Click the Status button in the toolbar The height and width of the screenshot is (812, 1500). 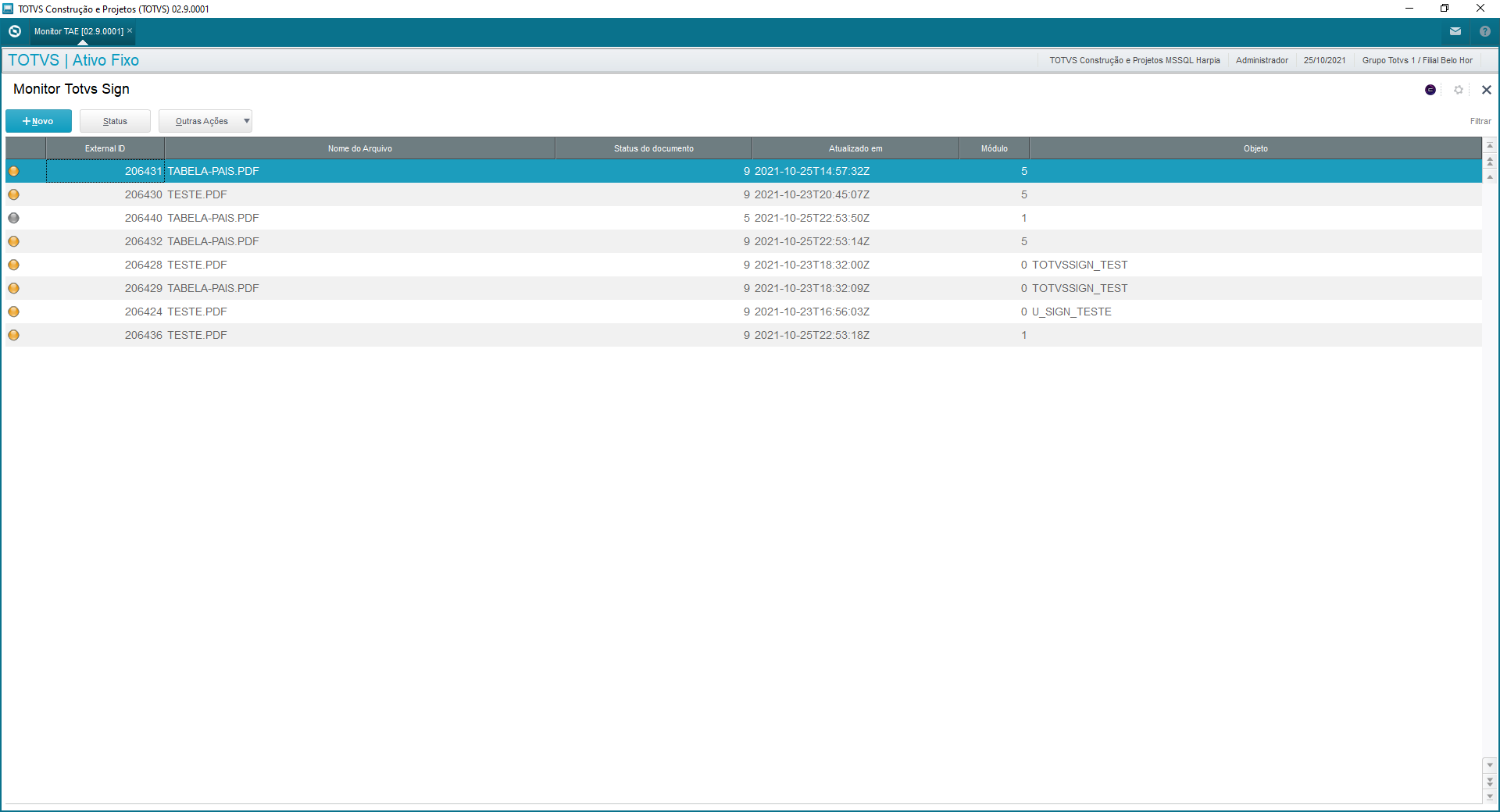click(115, 121)
